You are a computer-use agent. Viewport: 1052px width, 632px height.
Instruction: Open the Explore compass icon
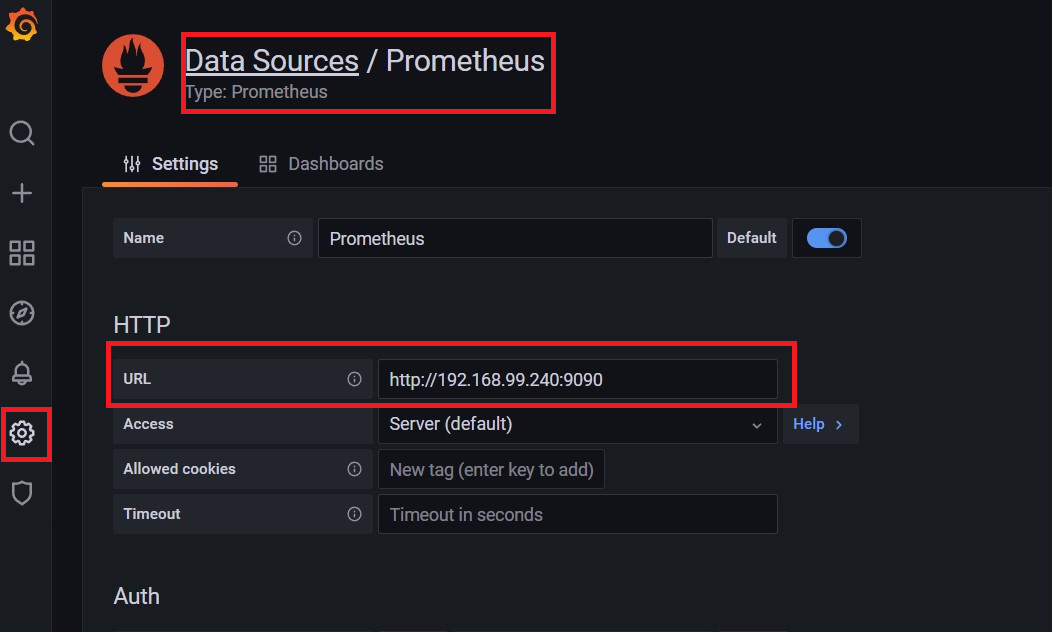pyautogui.click(x=22, y=313)
